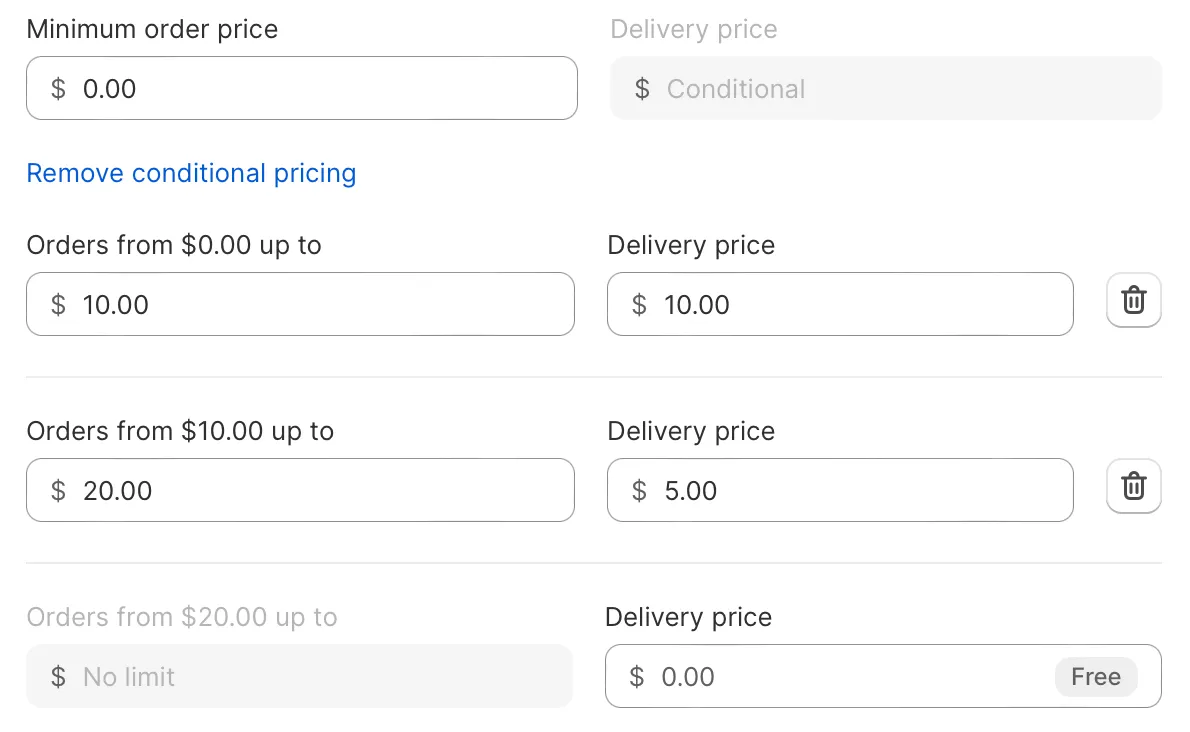The image size is (1190, 732).
Task: Click the Minimum order price label
Action: coord(153,29)
